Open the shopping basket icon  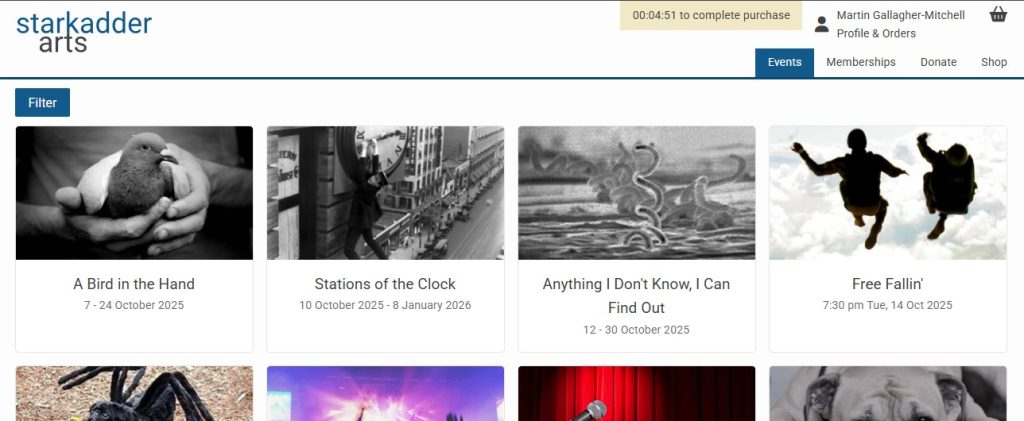coord(998,14)
